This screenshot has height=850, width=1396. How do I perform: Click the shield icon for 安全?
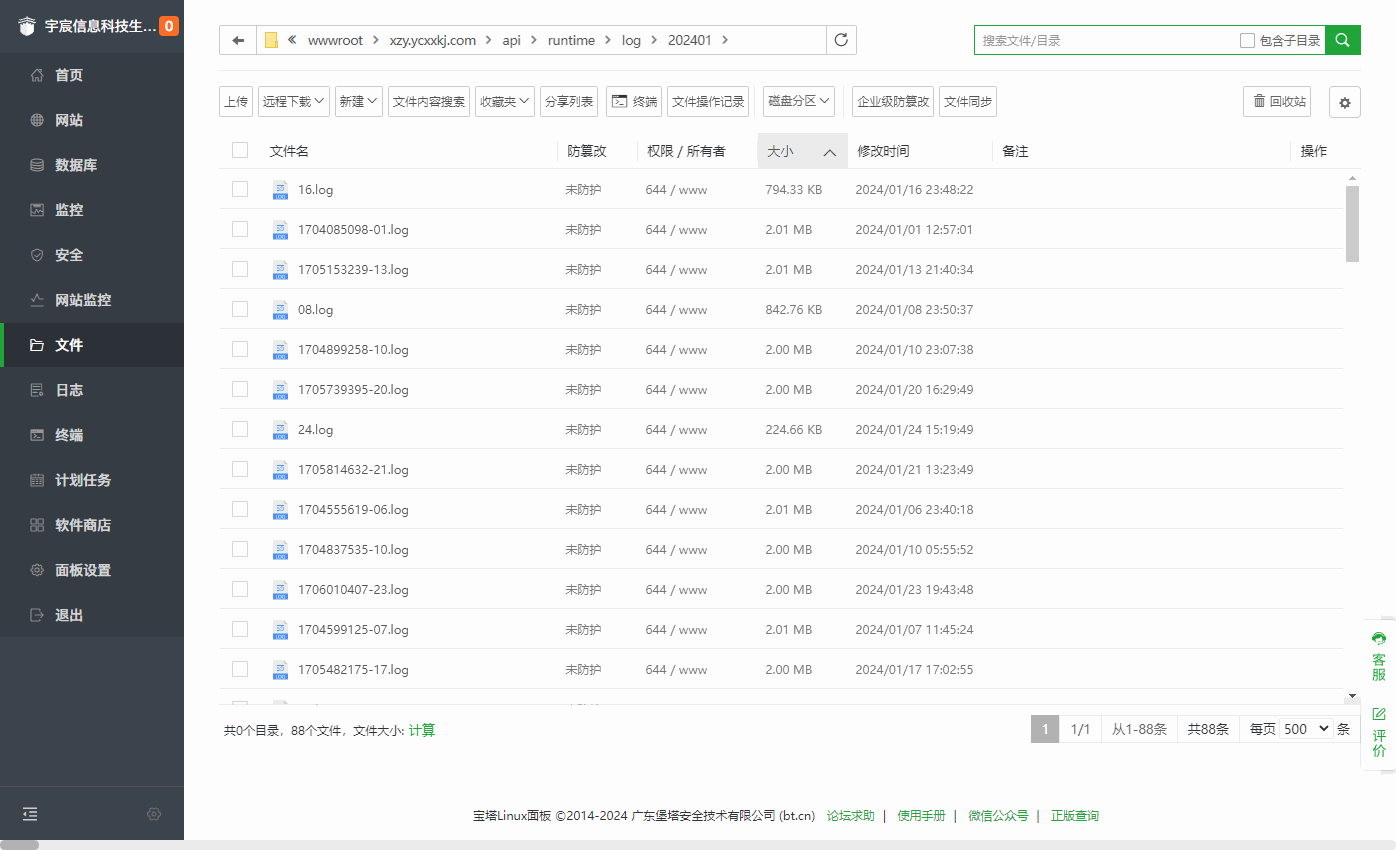(x=37, y=255)
